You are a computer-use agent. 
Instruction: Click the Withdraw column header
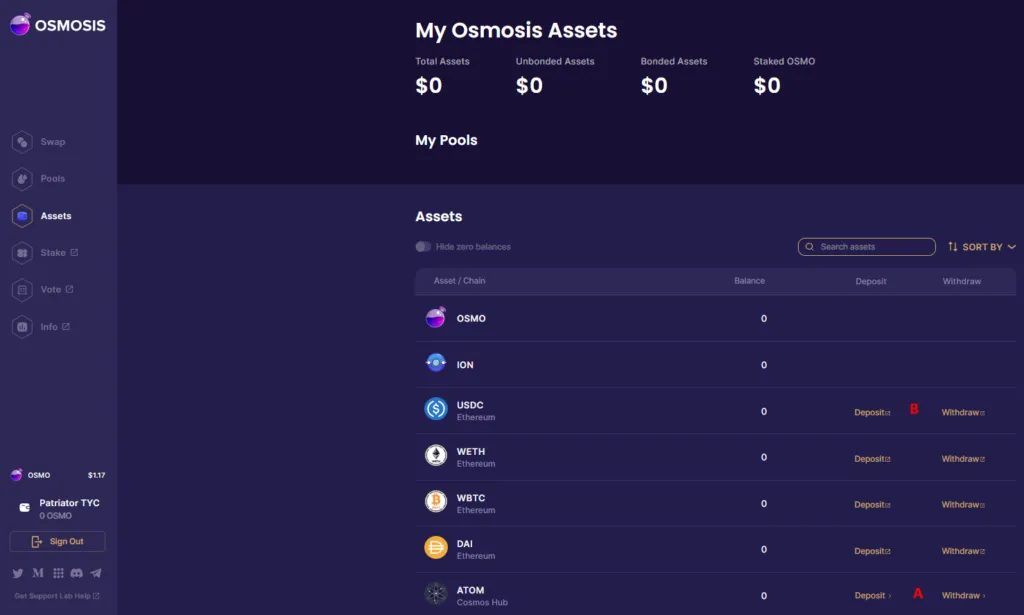(962, 281)
